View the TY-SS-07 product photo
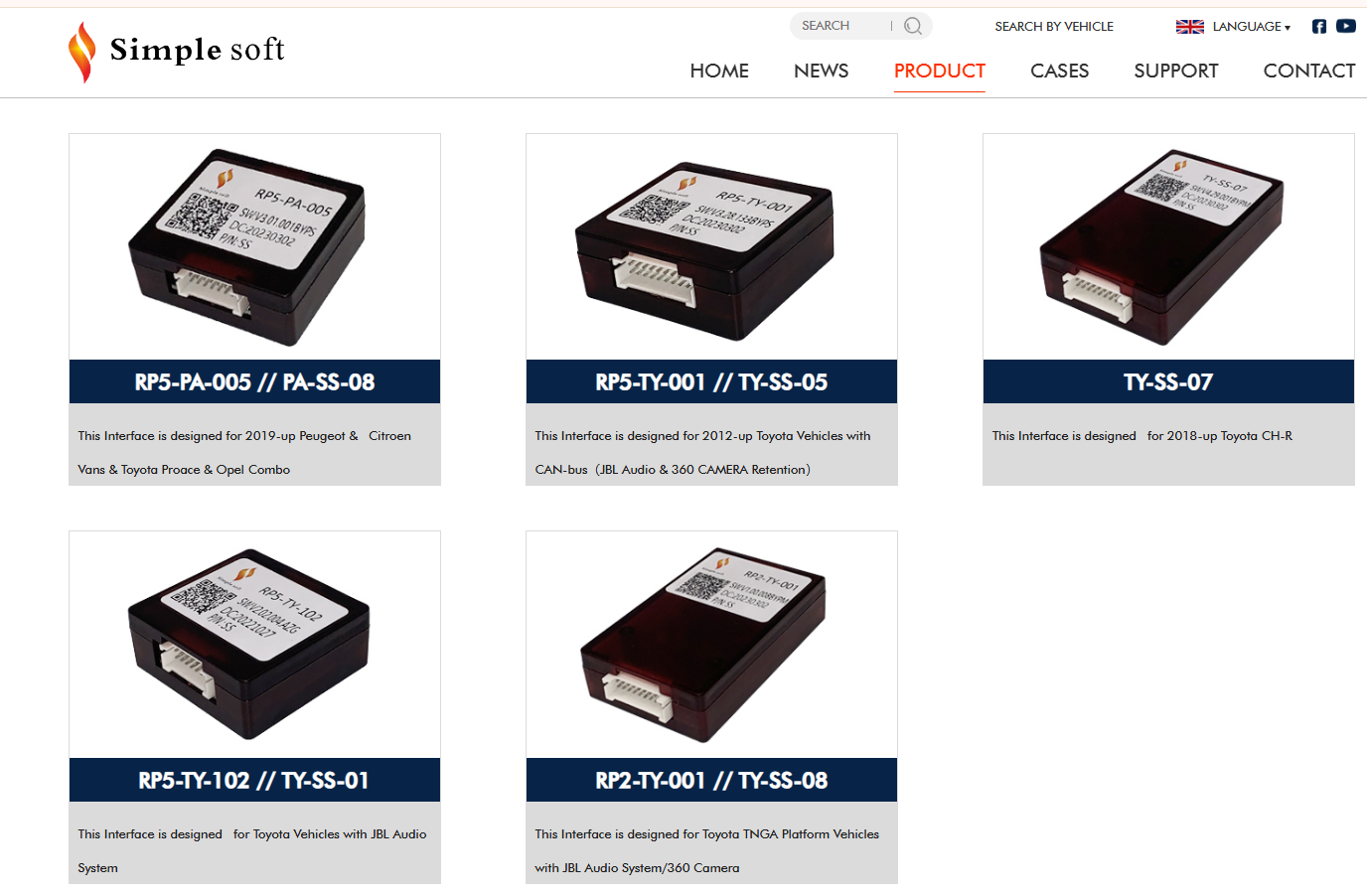Viewport: 1367px width, 896px height. (1168, 246)
